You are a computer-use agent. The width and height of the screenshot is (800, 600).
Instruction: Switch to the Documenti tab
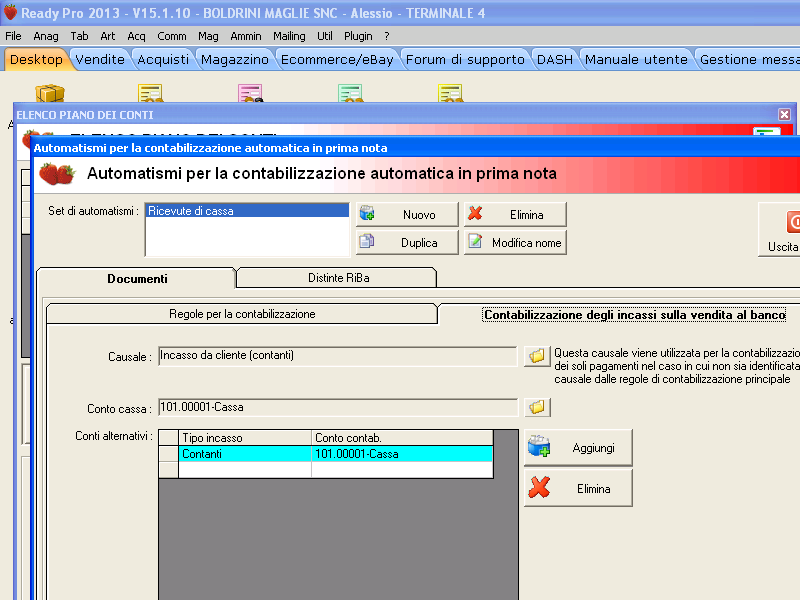136,279
